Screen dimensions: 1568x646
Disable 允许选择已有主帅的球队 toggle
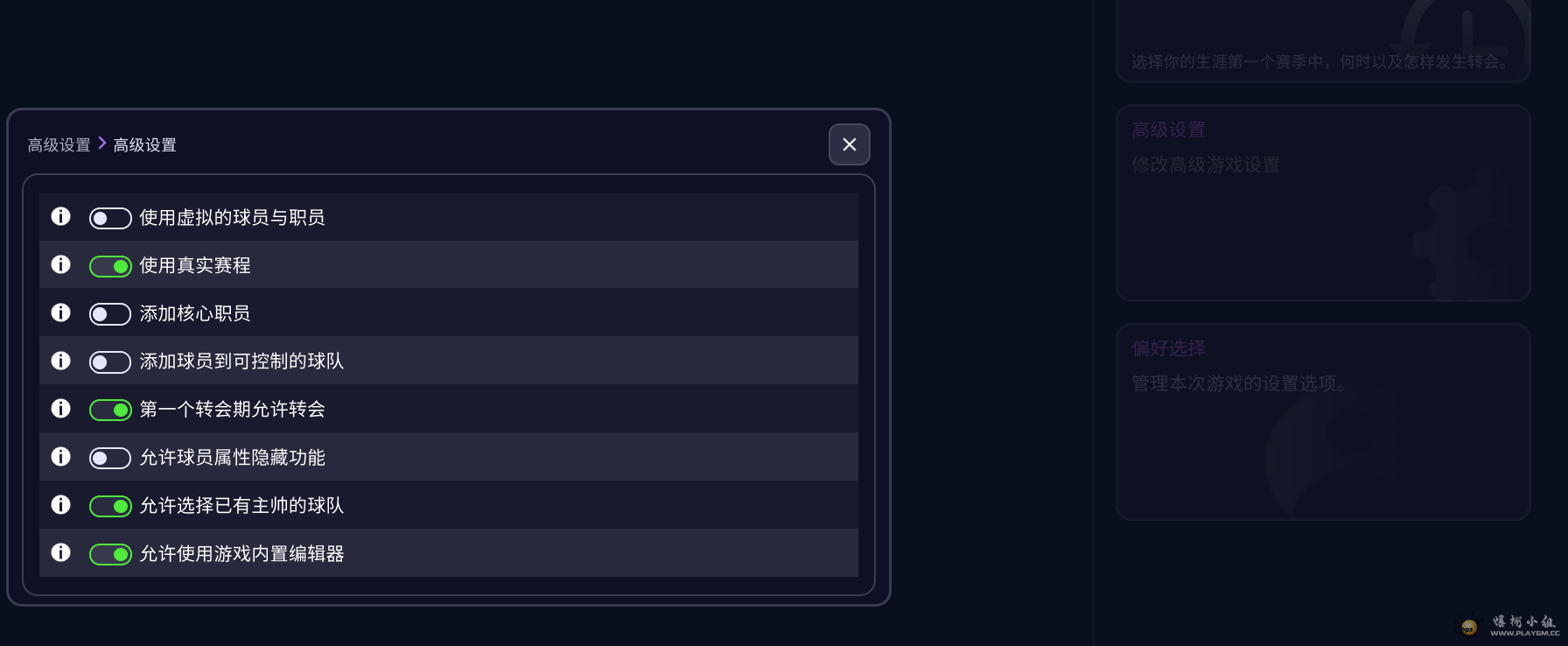click(110, 506)
